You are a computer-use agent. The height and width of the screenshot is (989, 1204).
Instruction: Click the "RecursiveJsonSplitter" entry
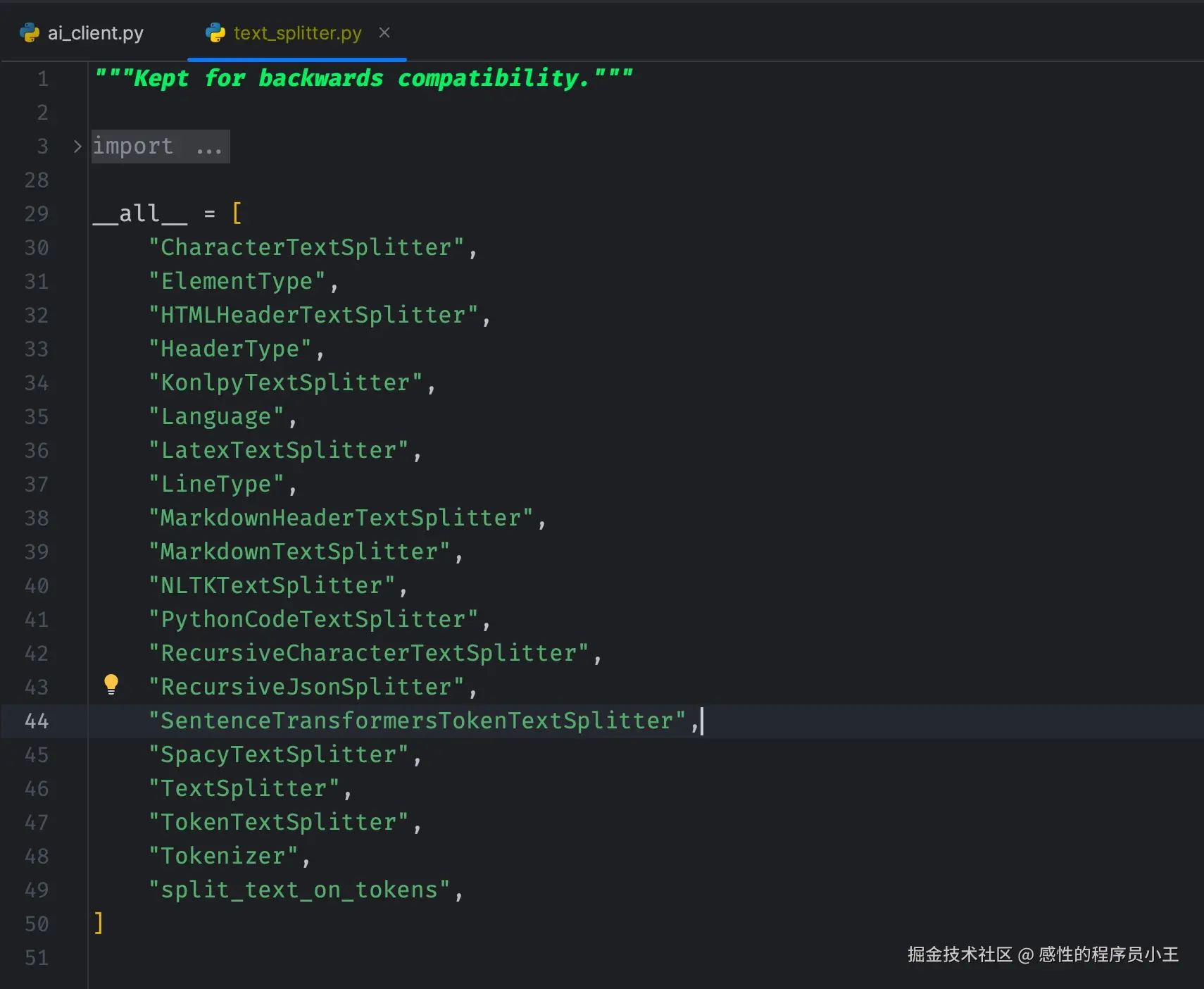tap(306, 687)
